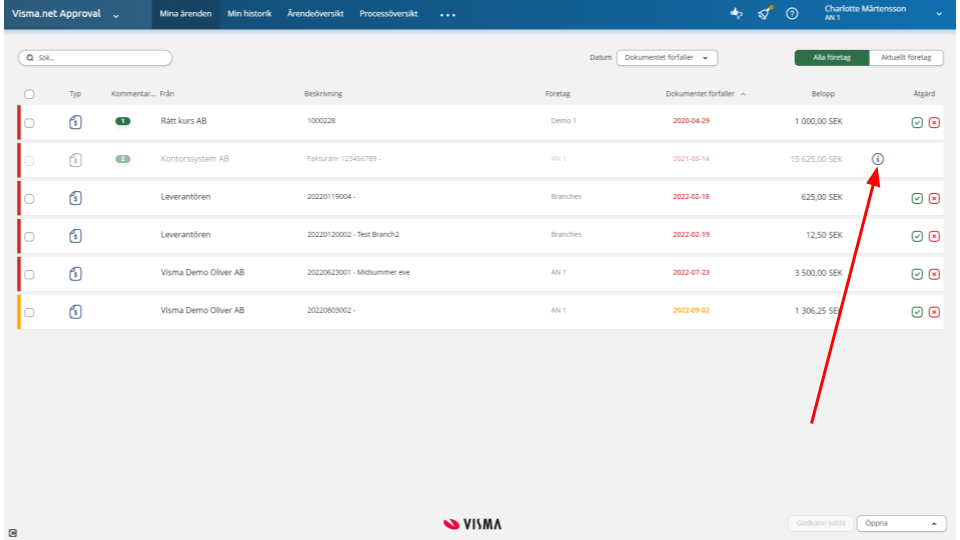Image resolution: width=960 pixels, height=540 pixels.
Task: Reject the 625,00 SEK Leverantören invoice
Action: [934, 198]
